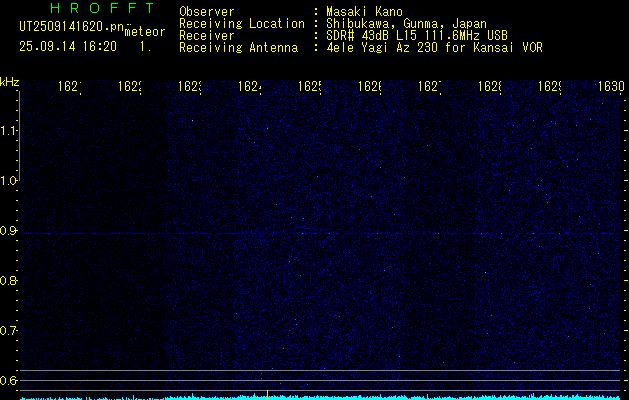Click the yellow marker in bottom power graph
Screen dimensions: 629x400
(x=267, y=395)
